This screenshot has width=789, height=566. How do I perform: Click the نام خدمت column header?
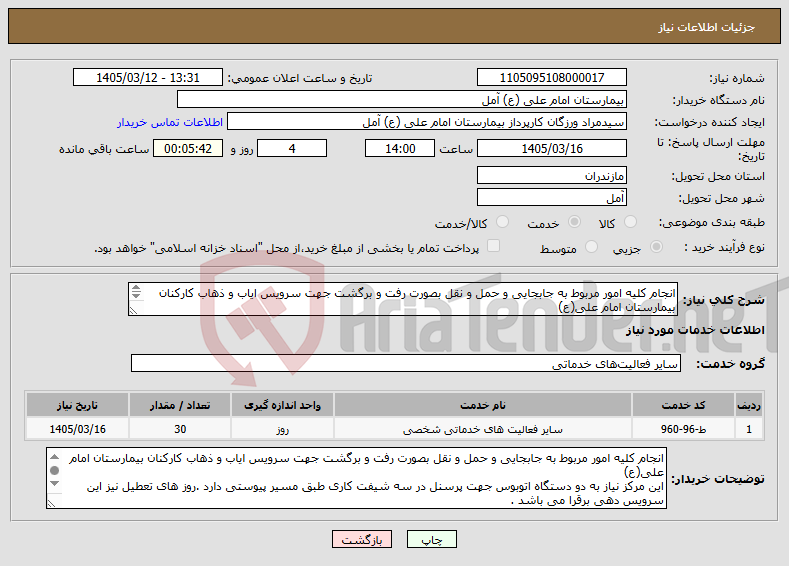pyautogui.click(x=483, y=405)
